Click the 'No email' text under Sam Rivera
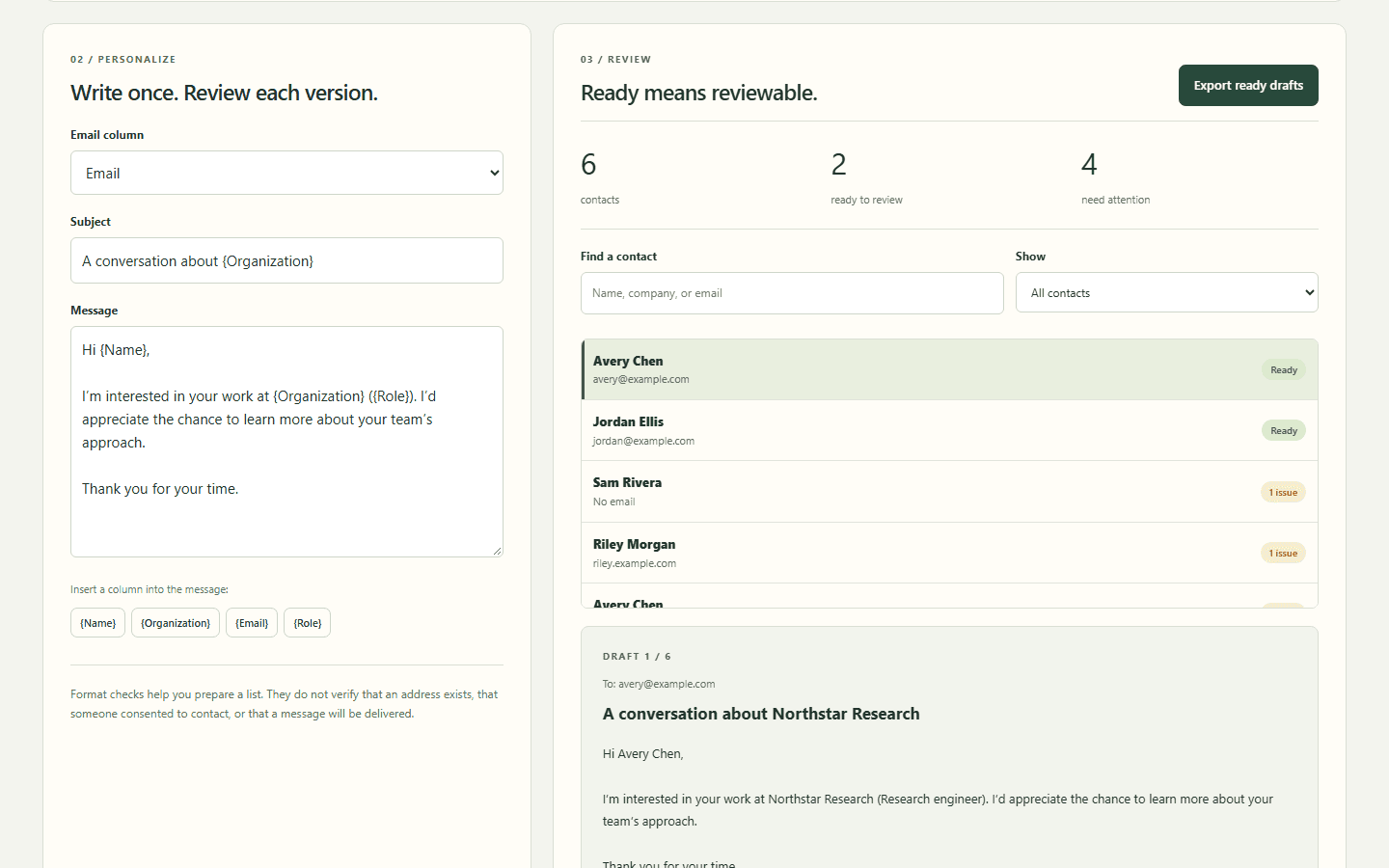 613,502
